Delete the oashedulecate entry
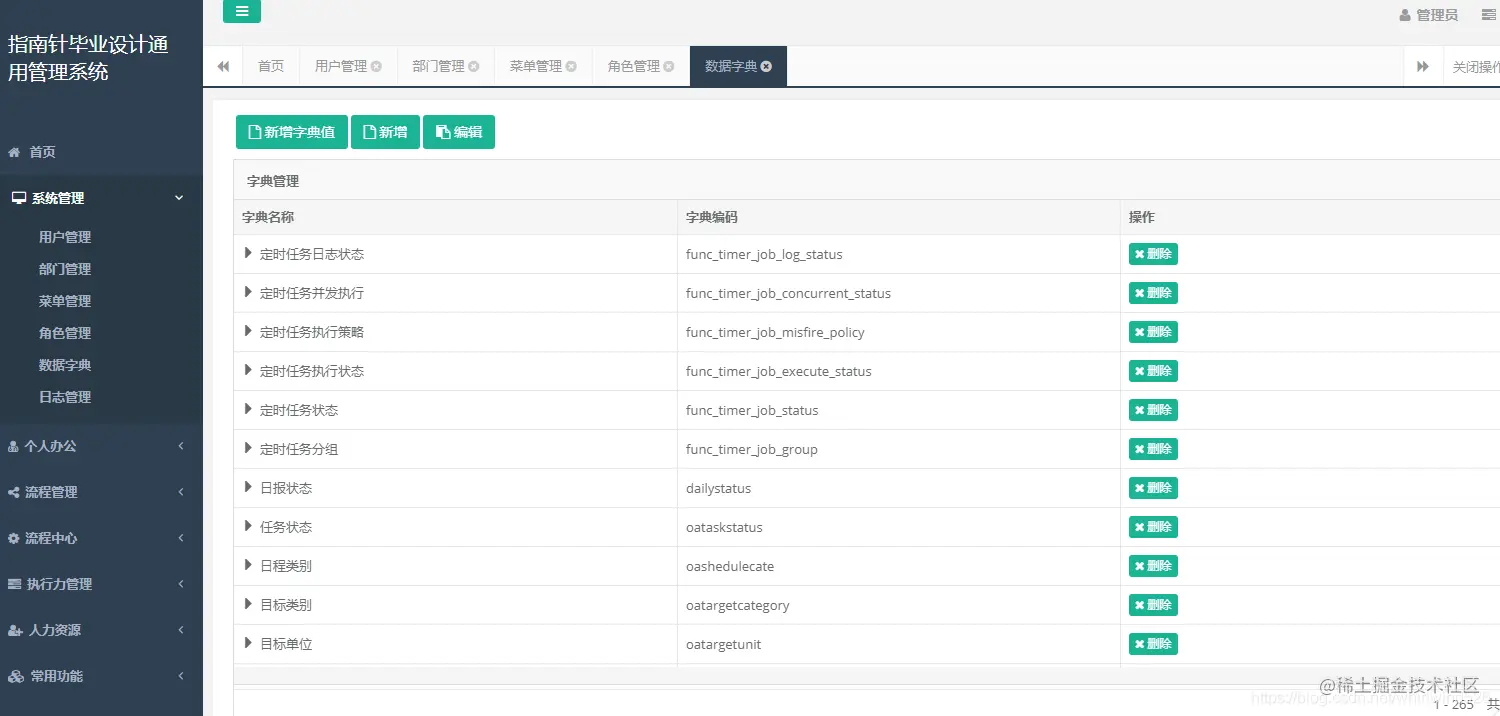The height and width of the screenshot is (716, 1500). pos(1153,566)
